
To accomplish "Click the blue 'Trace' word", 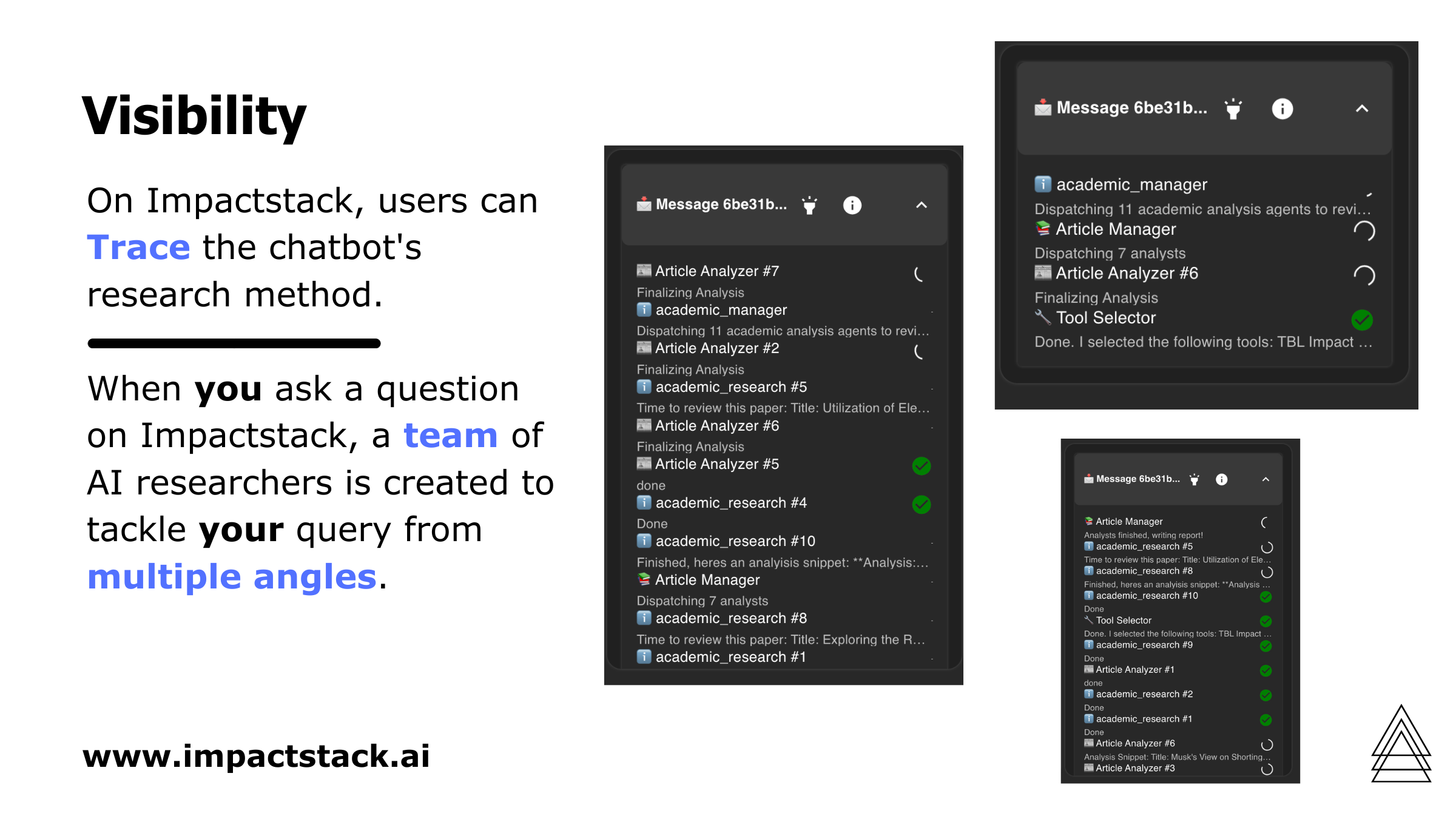I will click(x=138, y=248).
